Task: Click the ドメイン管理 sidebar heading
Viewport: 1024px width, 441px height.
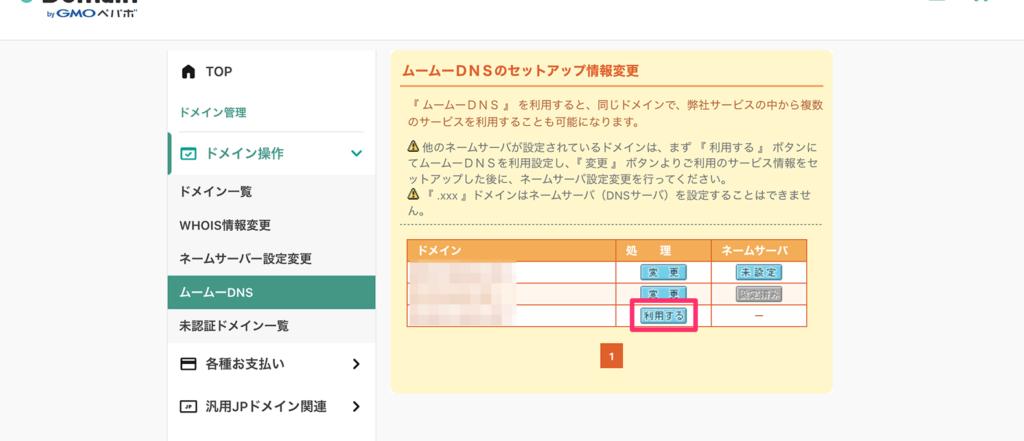Action: 213,112
